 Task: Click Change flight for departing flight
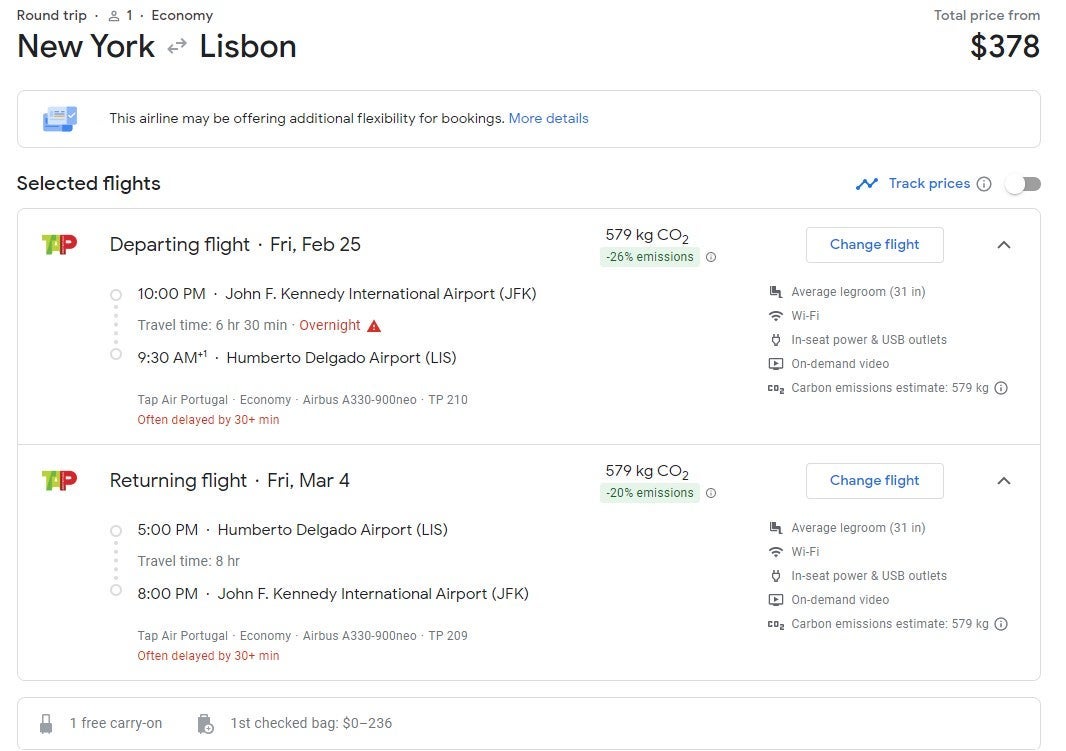[874, 244]
